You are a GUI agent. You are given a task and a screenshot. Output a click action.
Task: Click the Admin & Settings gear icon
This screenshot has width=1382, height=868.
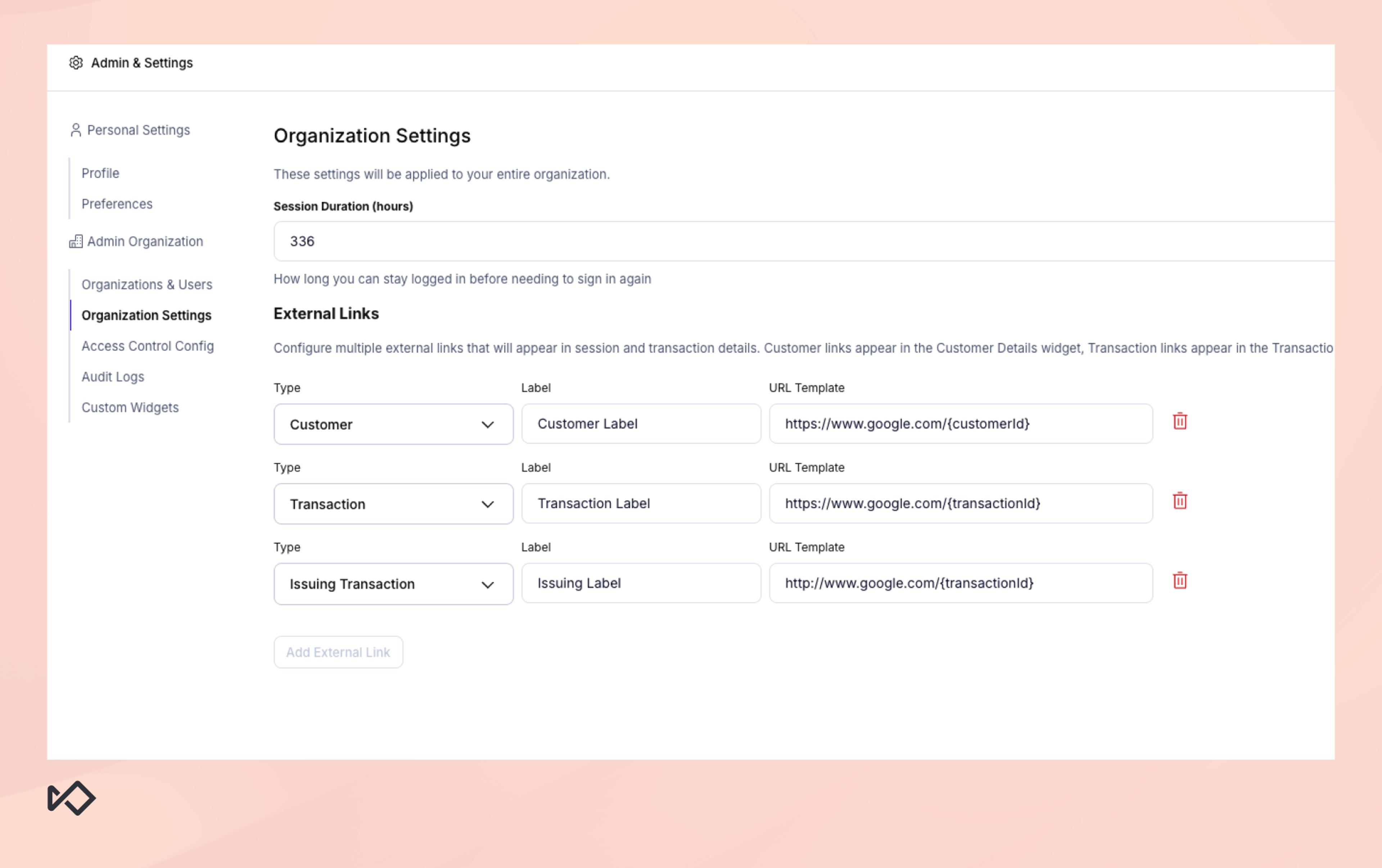click(76, 63)
